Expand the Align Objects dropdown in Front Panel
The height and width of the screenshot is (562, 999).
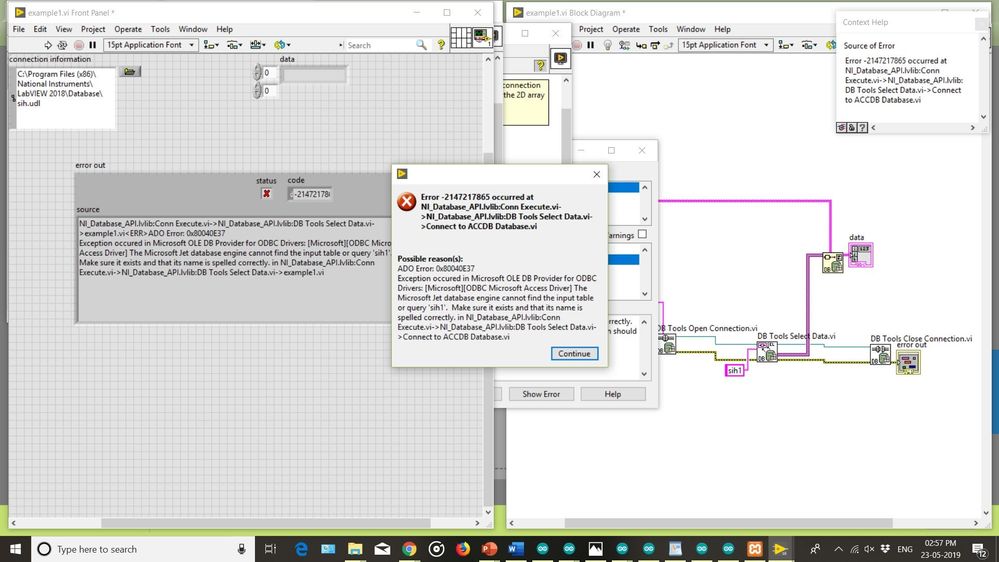211,45
